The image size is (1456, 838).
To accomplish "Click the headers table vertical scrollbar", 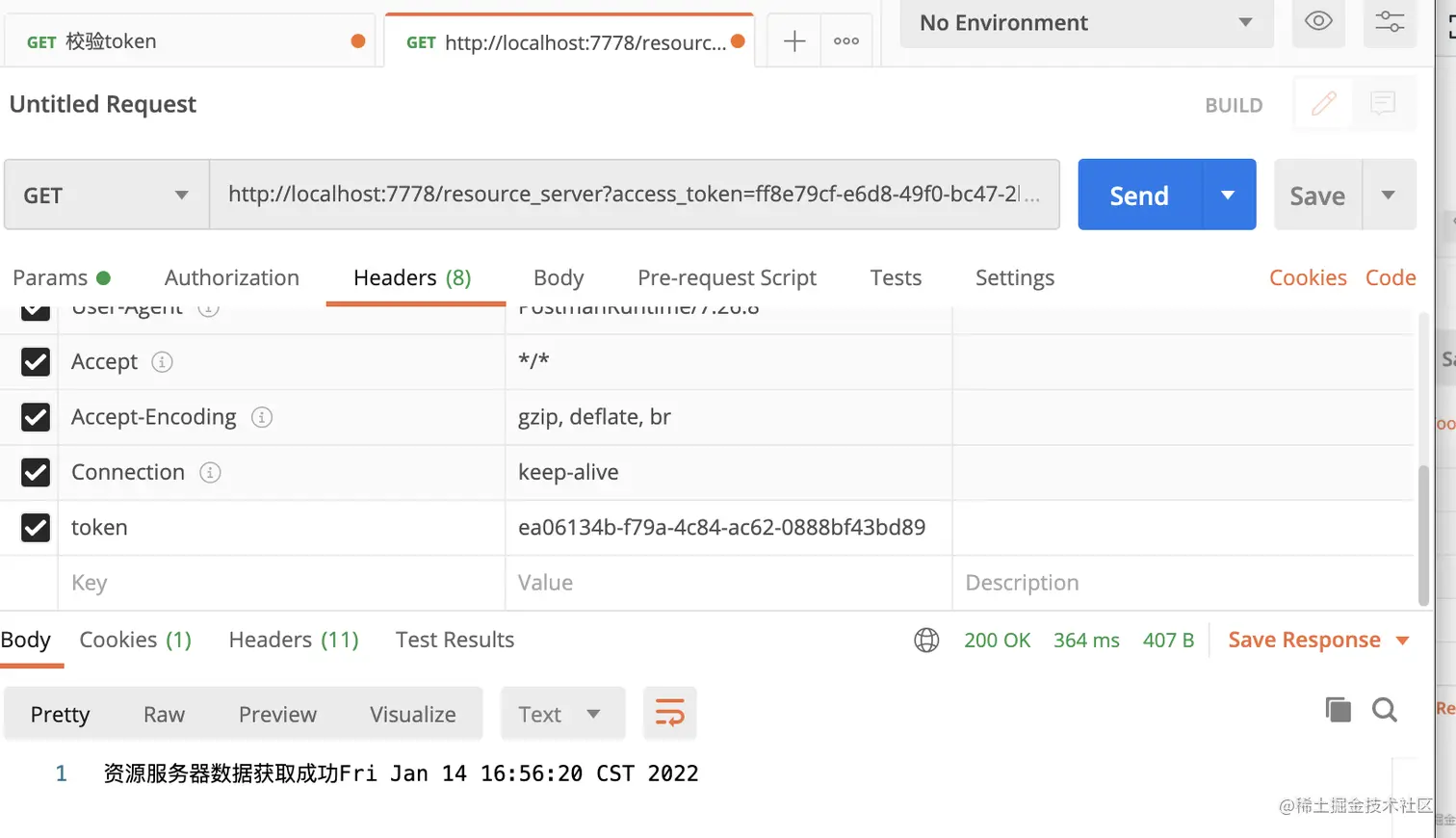I will click(1423, 536).
